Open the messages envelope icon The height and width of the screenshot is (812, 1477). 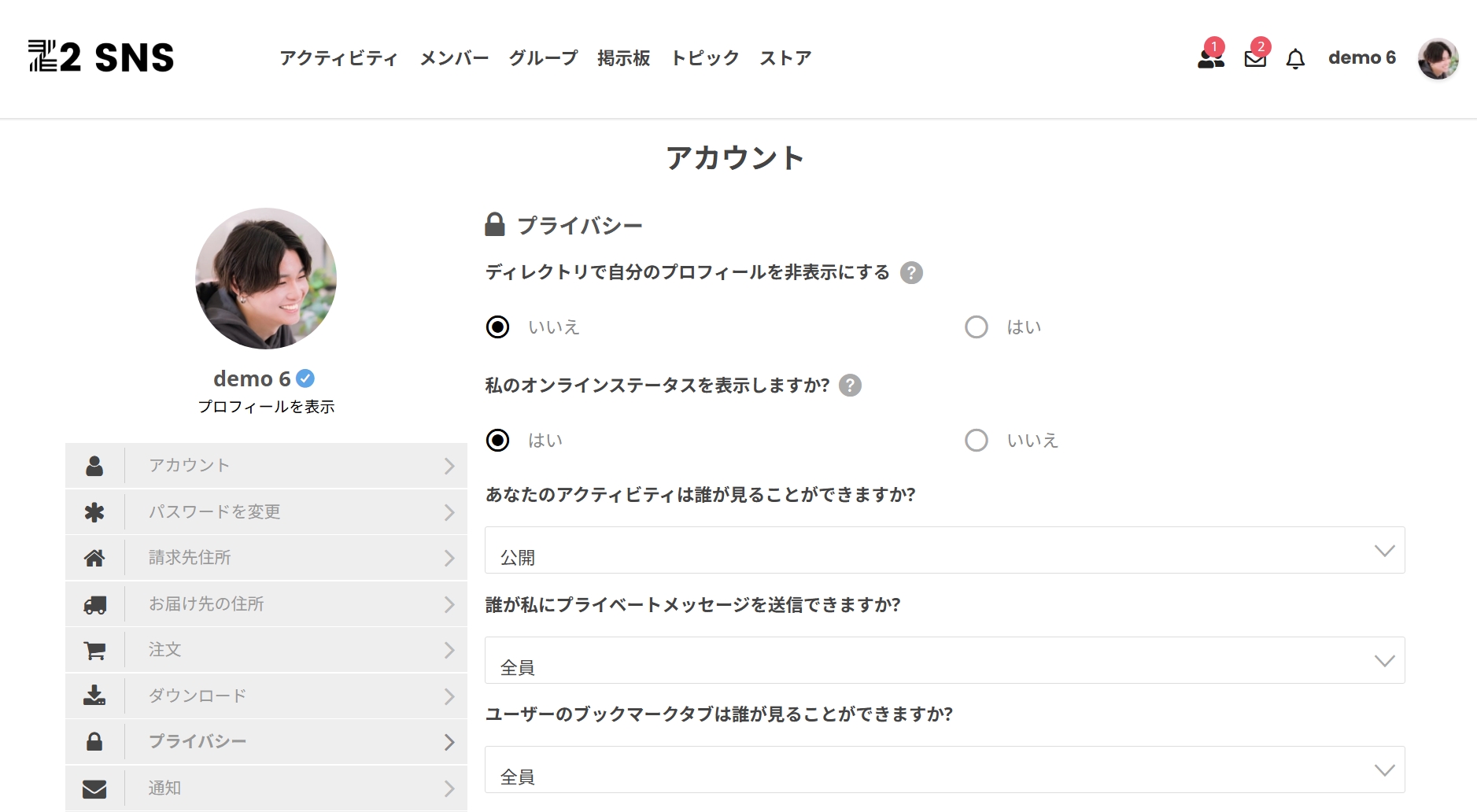coord(1255,59)
